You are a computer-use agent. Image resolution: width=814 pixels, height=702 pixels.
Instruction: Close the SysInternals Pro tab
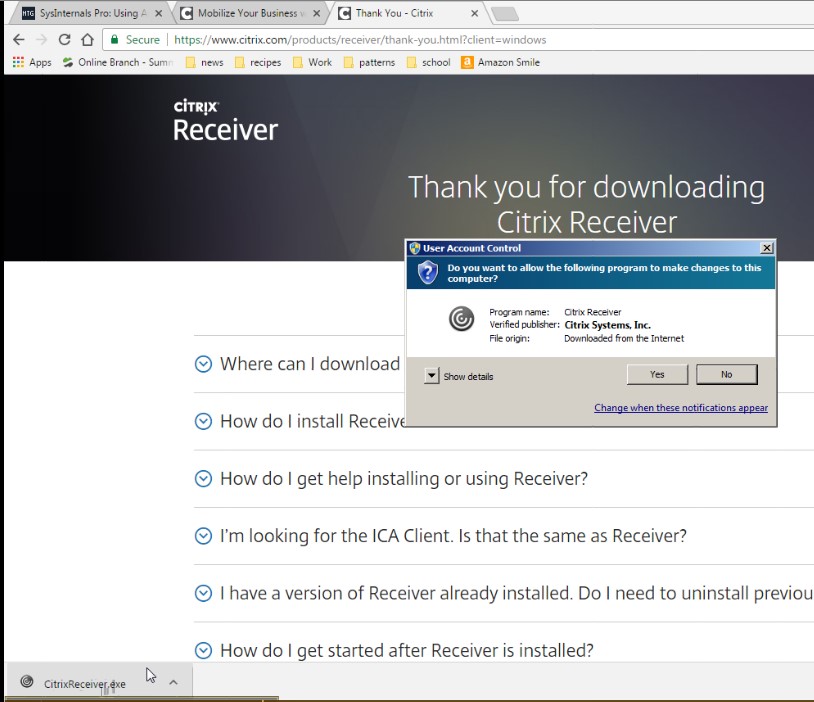(x=159, y=14)
